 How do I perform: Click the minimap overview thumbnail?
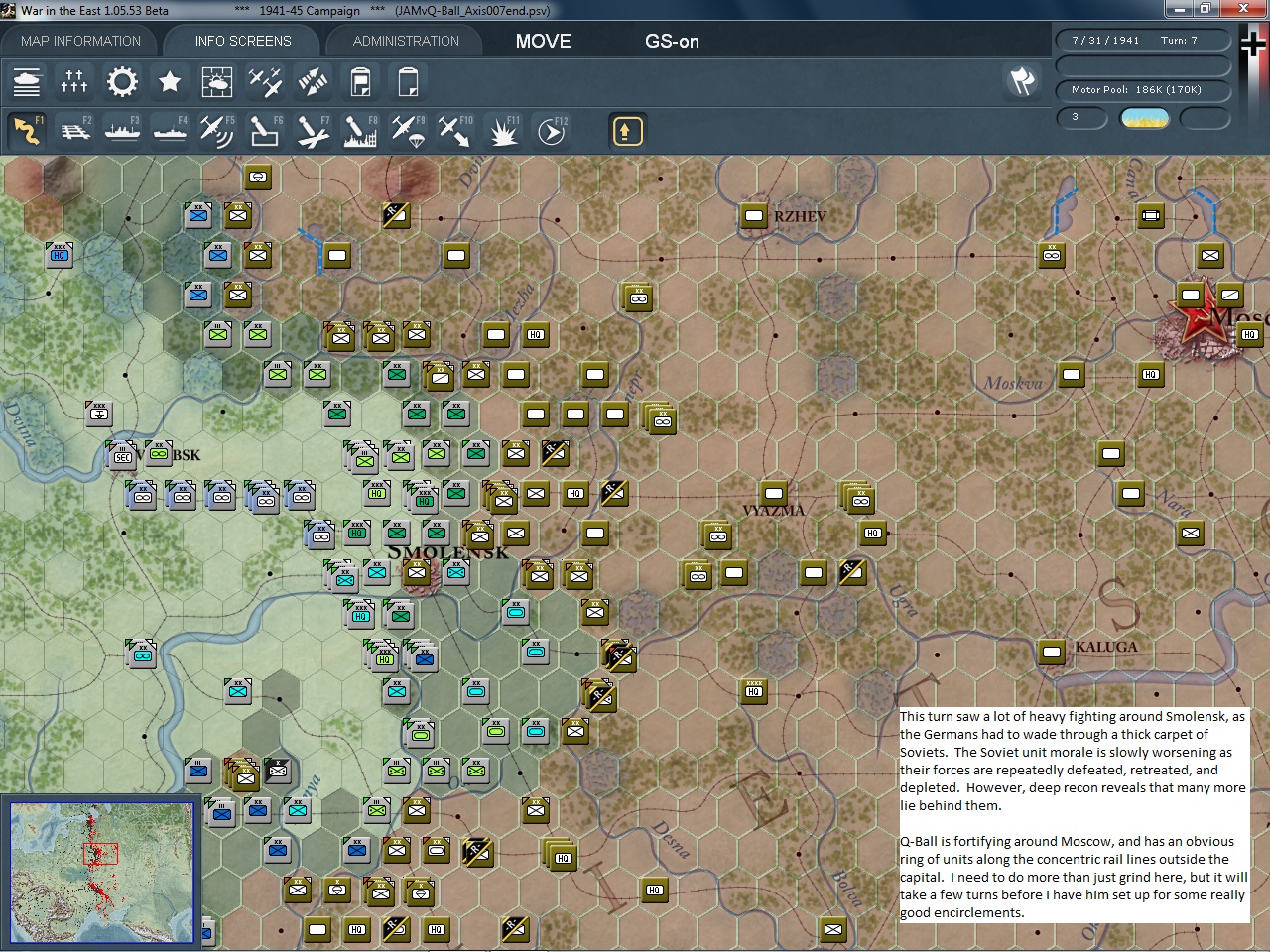click(x=101, y=872)
